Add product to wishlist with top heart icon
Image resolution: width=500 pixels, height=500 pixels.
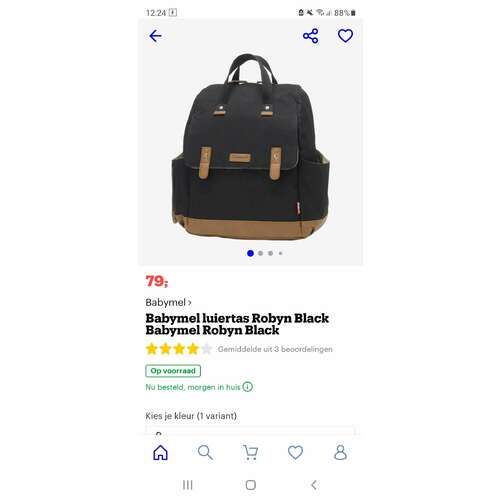click(345, 36)
